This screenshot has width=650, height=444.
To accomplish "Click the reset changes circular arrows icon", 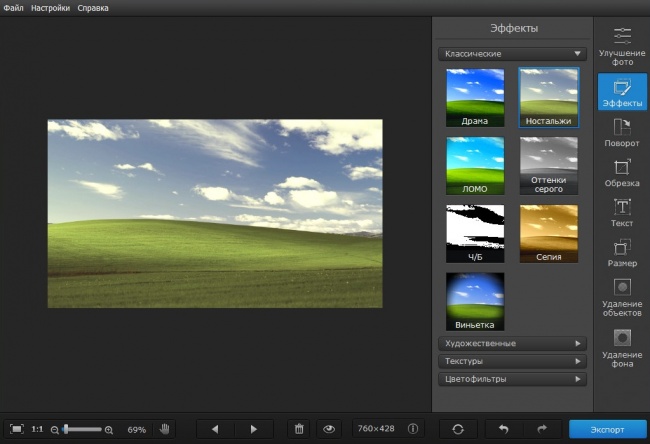I will (x=458, y=429).
